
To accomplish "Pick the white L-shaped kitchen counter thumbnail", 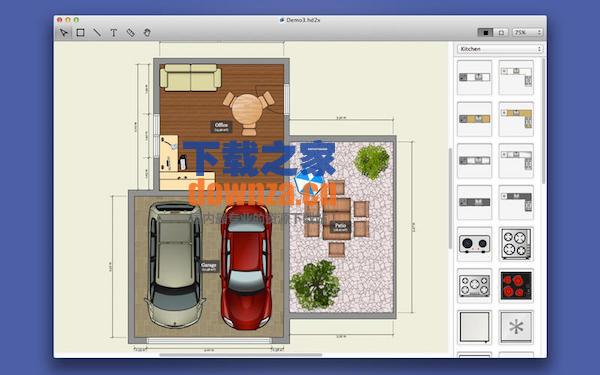I will click(x=516, y=78).
